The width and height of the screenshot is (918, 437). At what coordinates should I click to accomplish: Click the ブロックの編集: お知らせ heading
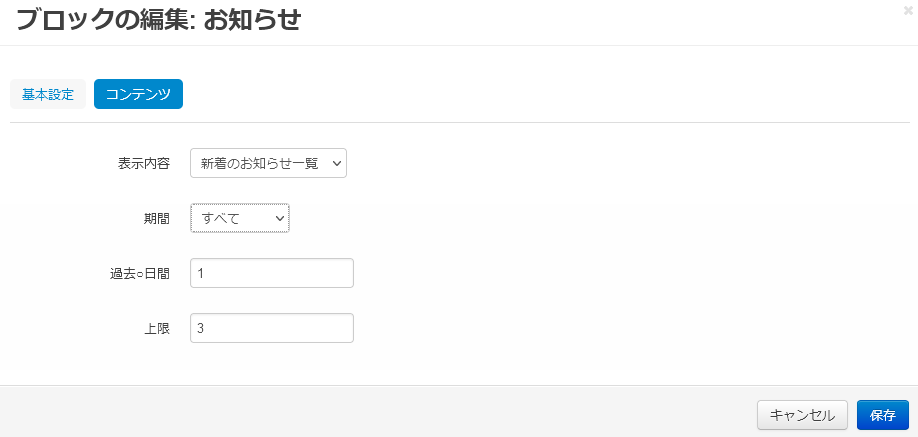(x=158, y=19)
